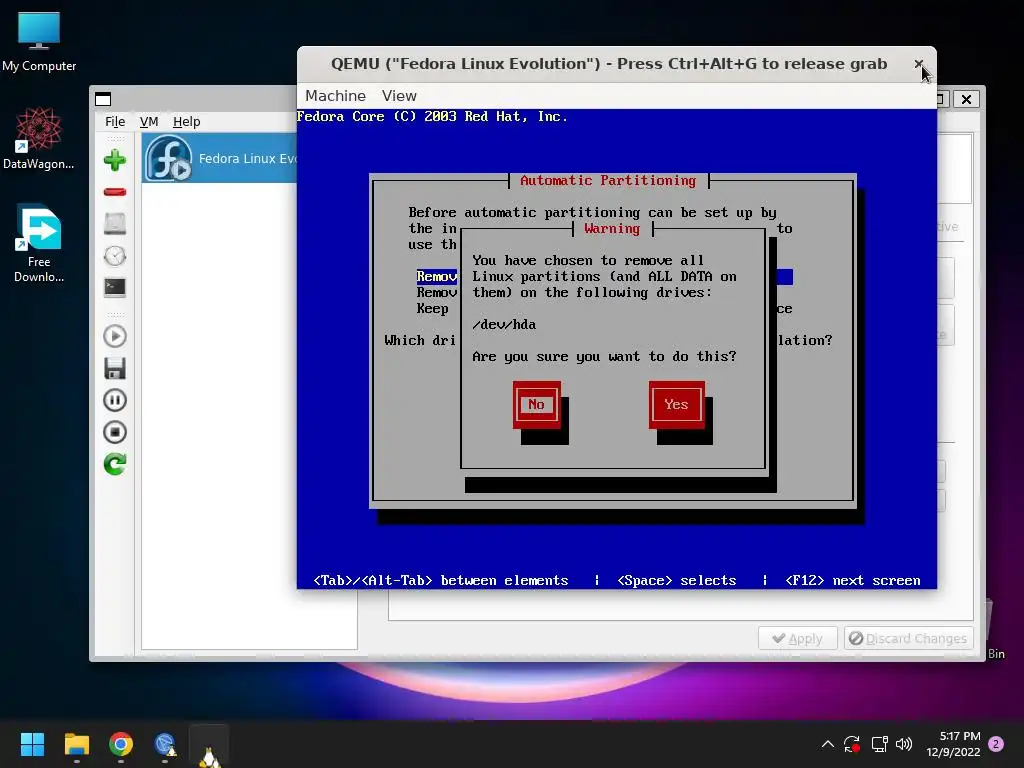Open the Help menu in VM manager
Viewport: 1024px width, 768px height.
point(187,121)
